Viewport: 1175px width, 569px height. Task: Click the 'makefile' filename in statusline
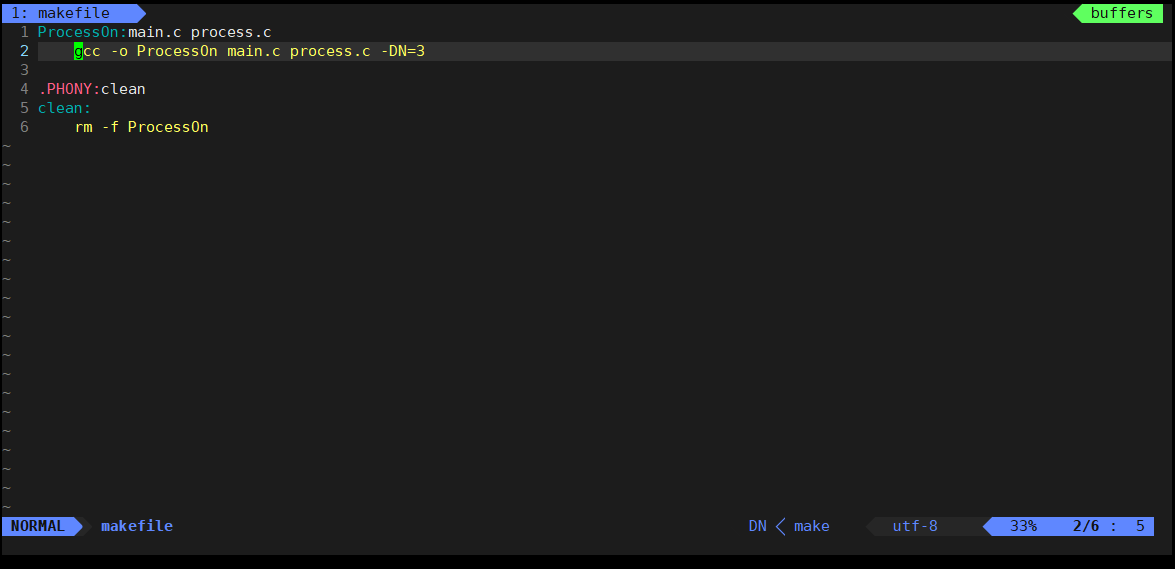(137, 526)
